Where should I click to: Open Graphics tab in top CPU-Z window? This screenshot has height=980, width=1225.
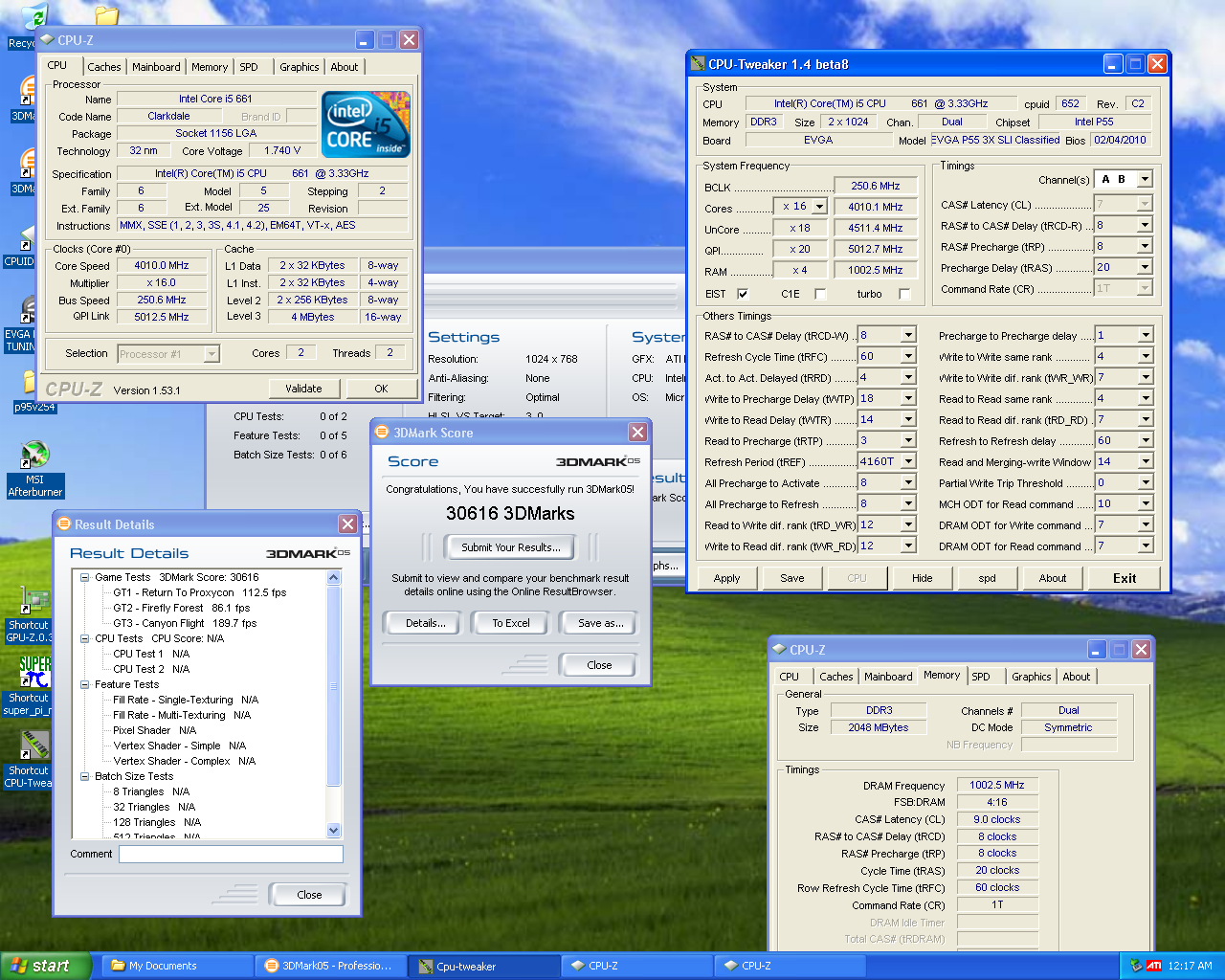point(300,67)
